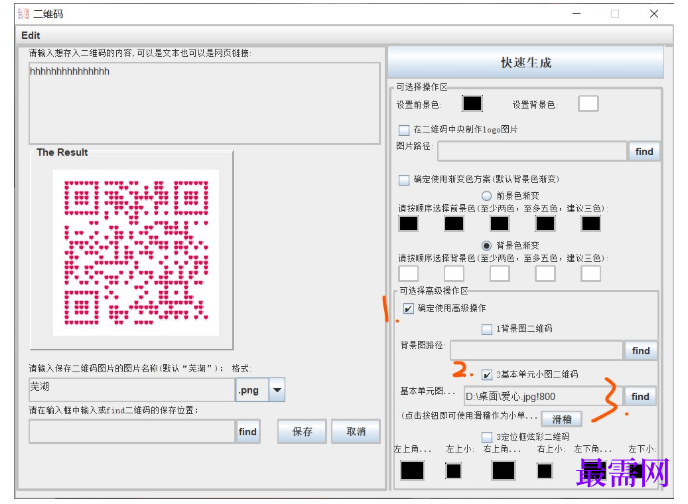The width and height of the screenshot is (688, 504).
Task: Pick the 左上小 black color swatch
Action: coord(453,471)
